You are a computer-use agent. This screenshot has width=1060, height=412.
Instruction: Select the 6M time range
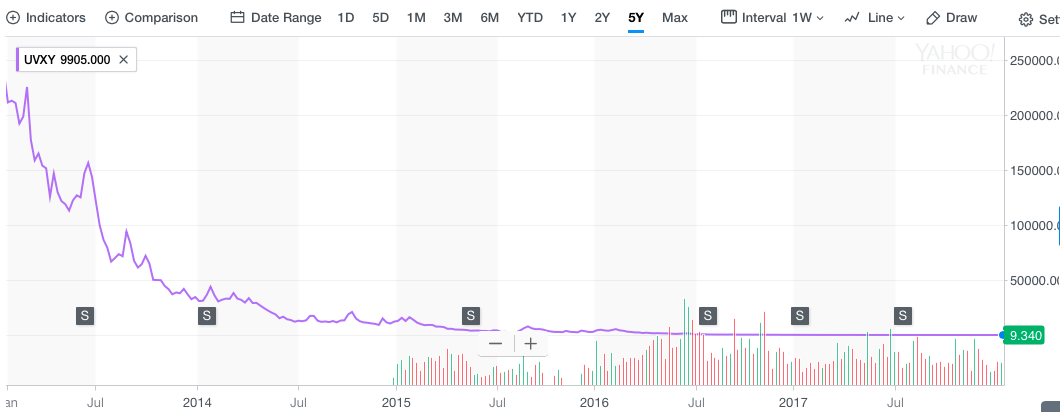[x=489, y=18]
